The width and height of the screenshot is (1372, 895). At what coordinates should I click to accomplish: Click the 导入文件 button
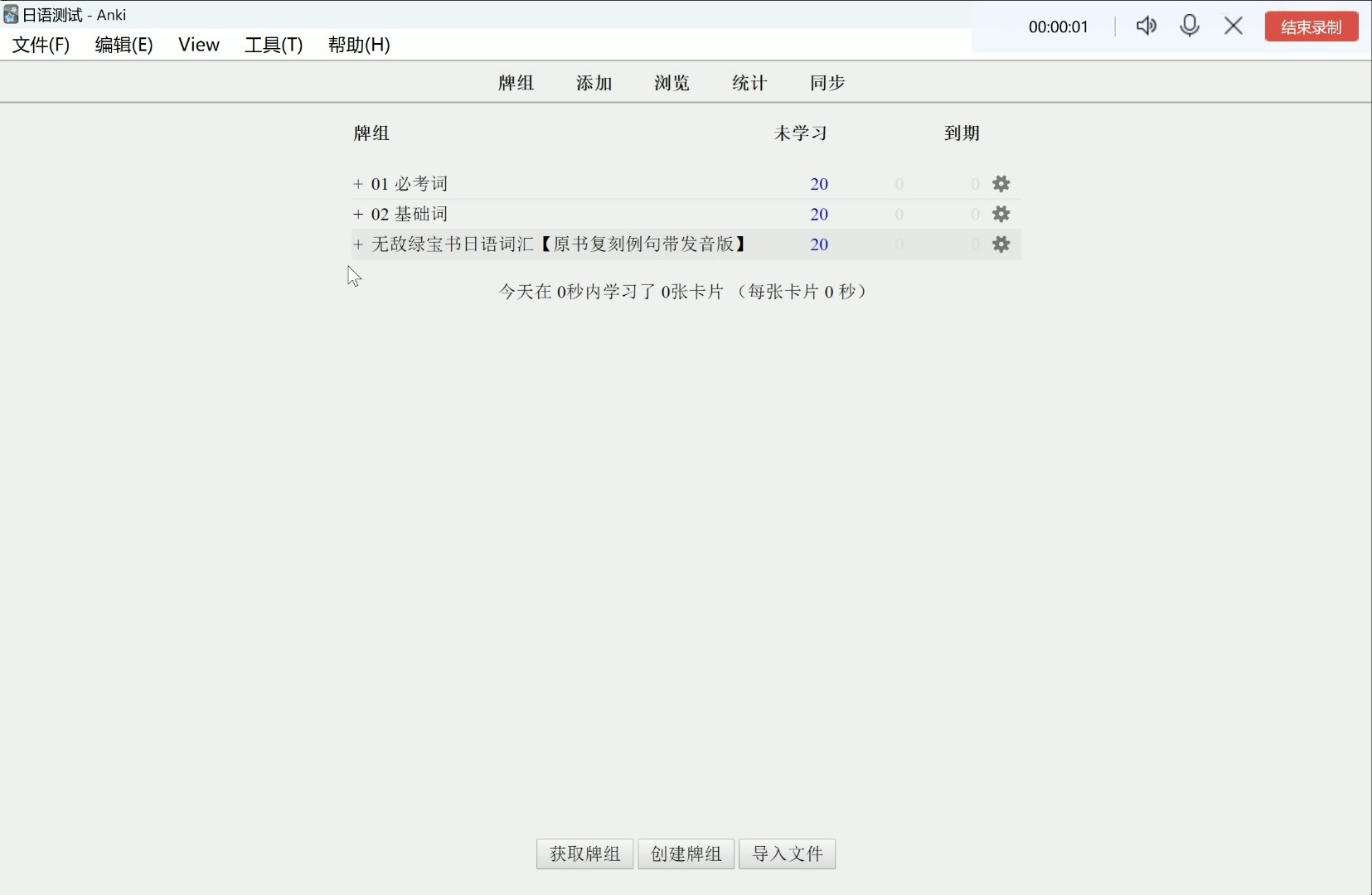pos(788,854)
